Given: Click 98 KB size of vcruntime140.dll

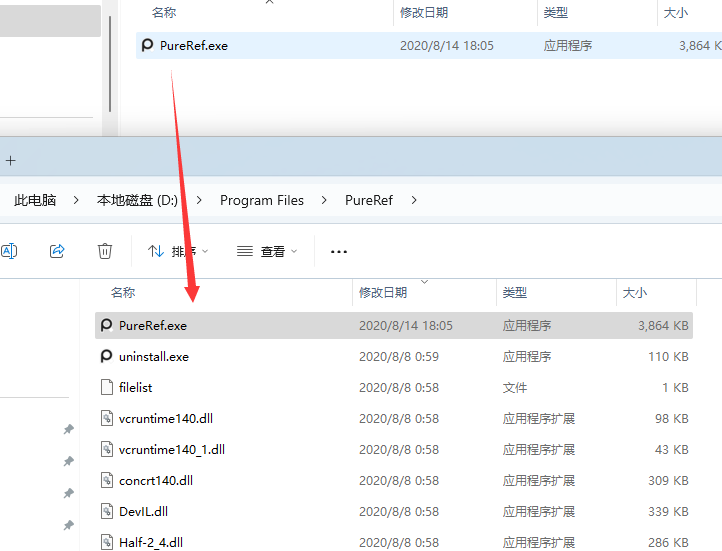Looking at the screenshot, I should point(672,418).
